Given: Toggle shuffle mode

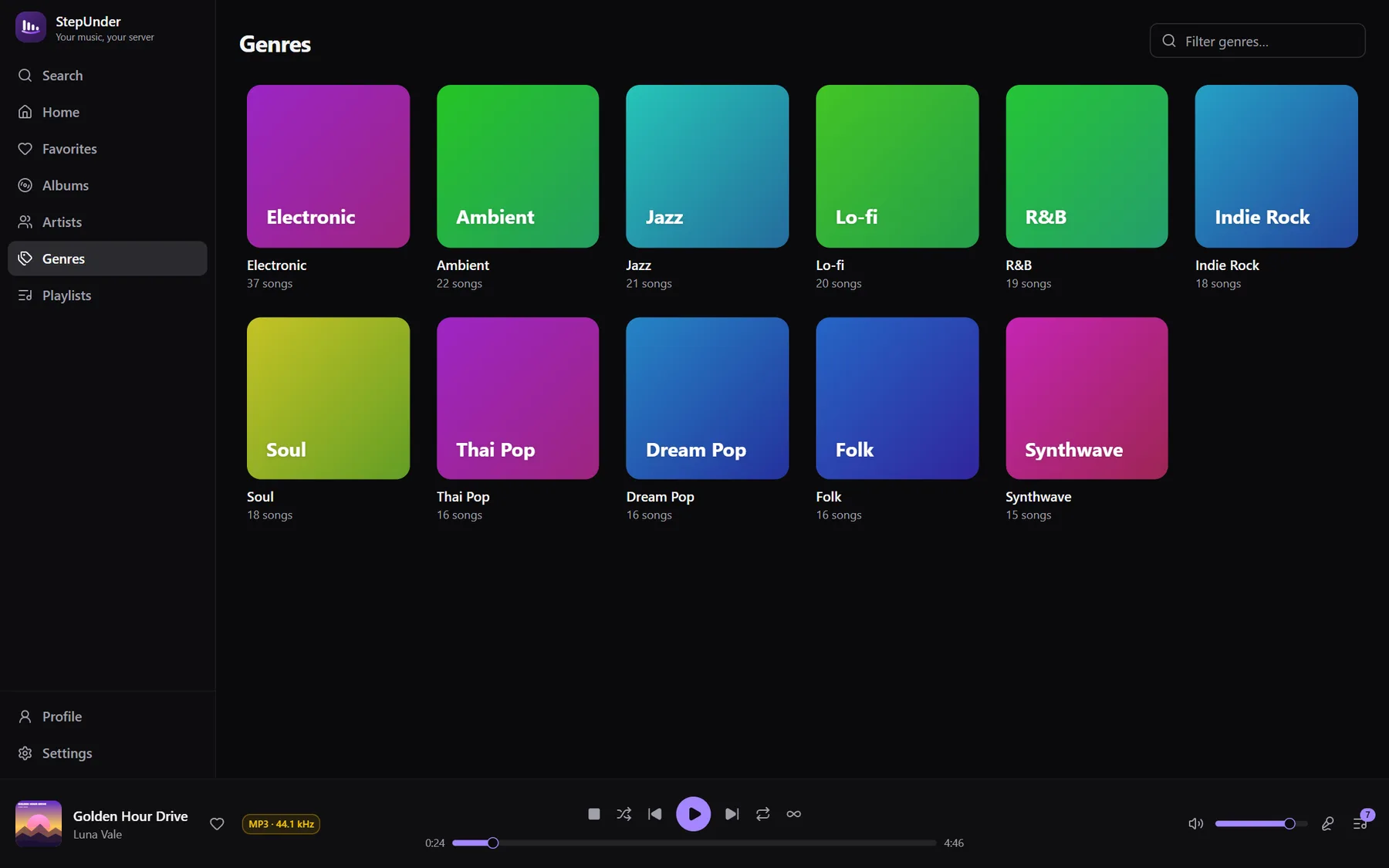Looking at the screenshot, I should [624, 814].
